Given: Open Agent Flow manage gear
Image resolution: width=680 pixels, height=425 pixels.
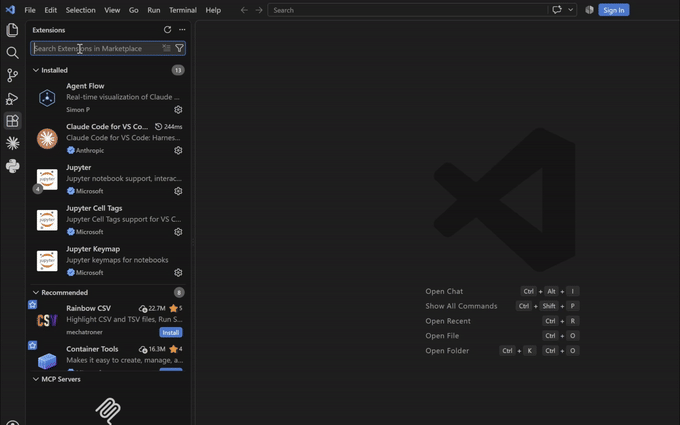Looking at the screenshot, I should point(178,110).
